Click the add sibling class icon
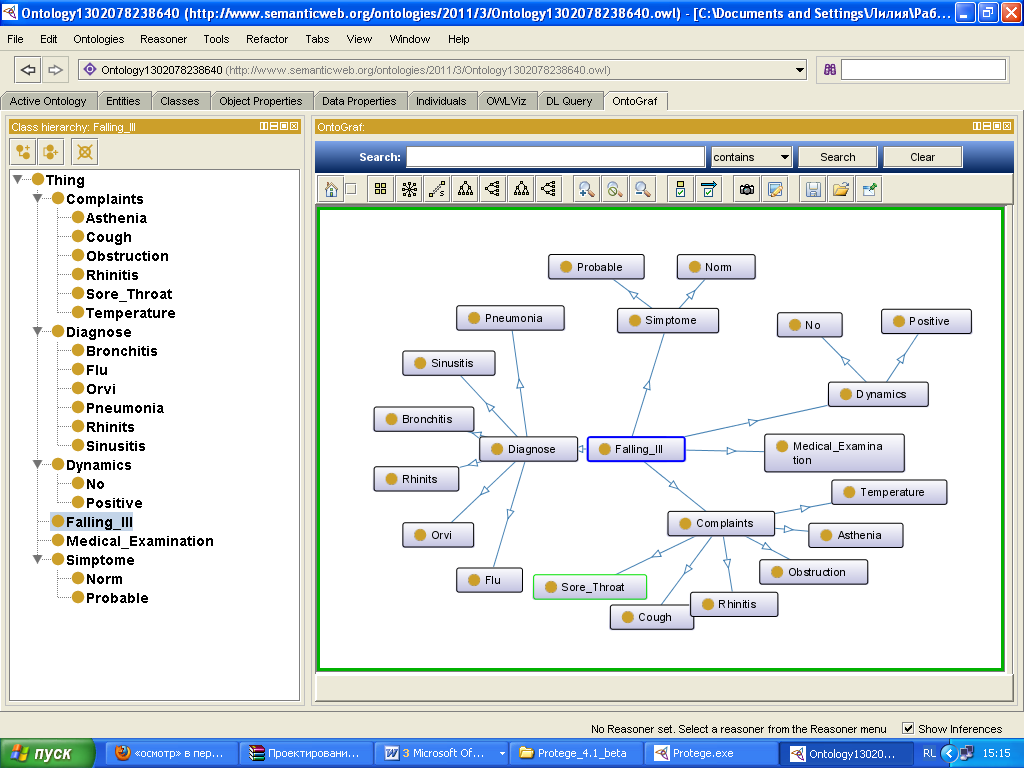Screen dimensions: 1024x768 coord(51,151)
